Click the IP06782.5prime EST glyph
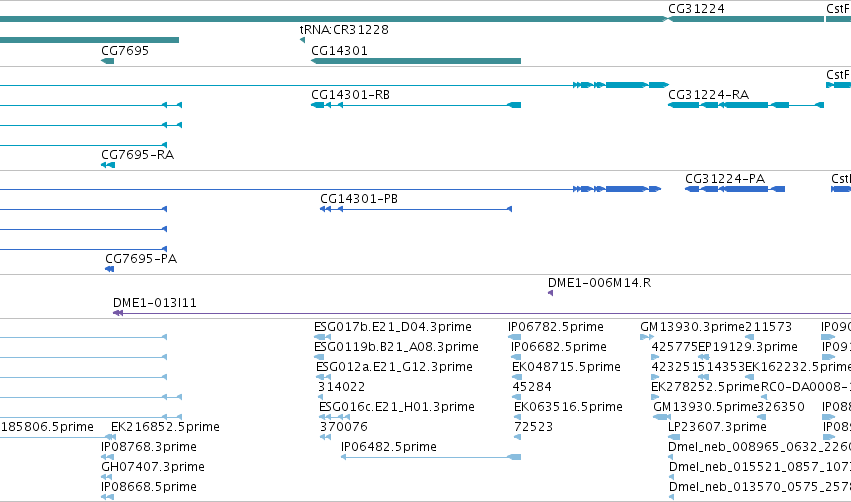 pyautogui.click(x=515, y=337)
